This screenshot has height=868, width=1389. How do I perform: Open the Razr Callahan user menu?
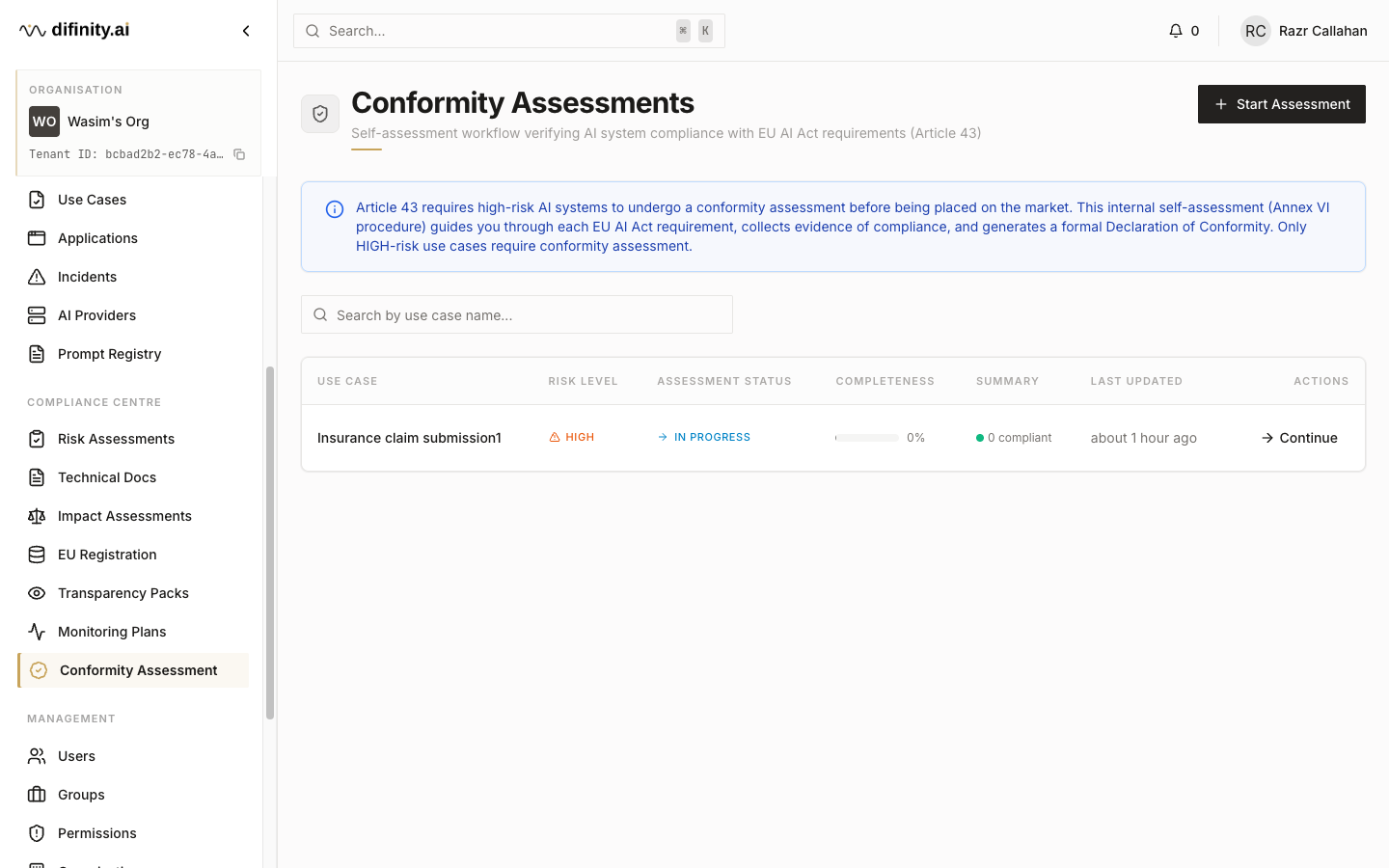tap(1303, 31)
